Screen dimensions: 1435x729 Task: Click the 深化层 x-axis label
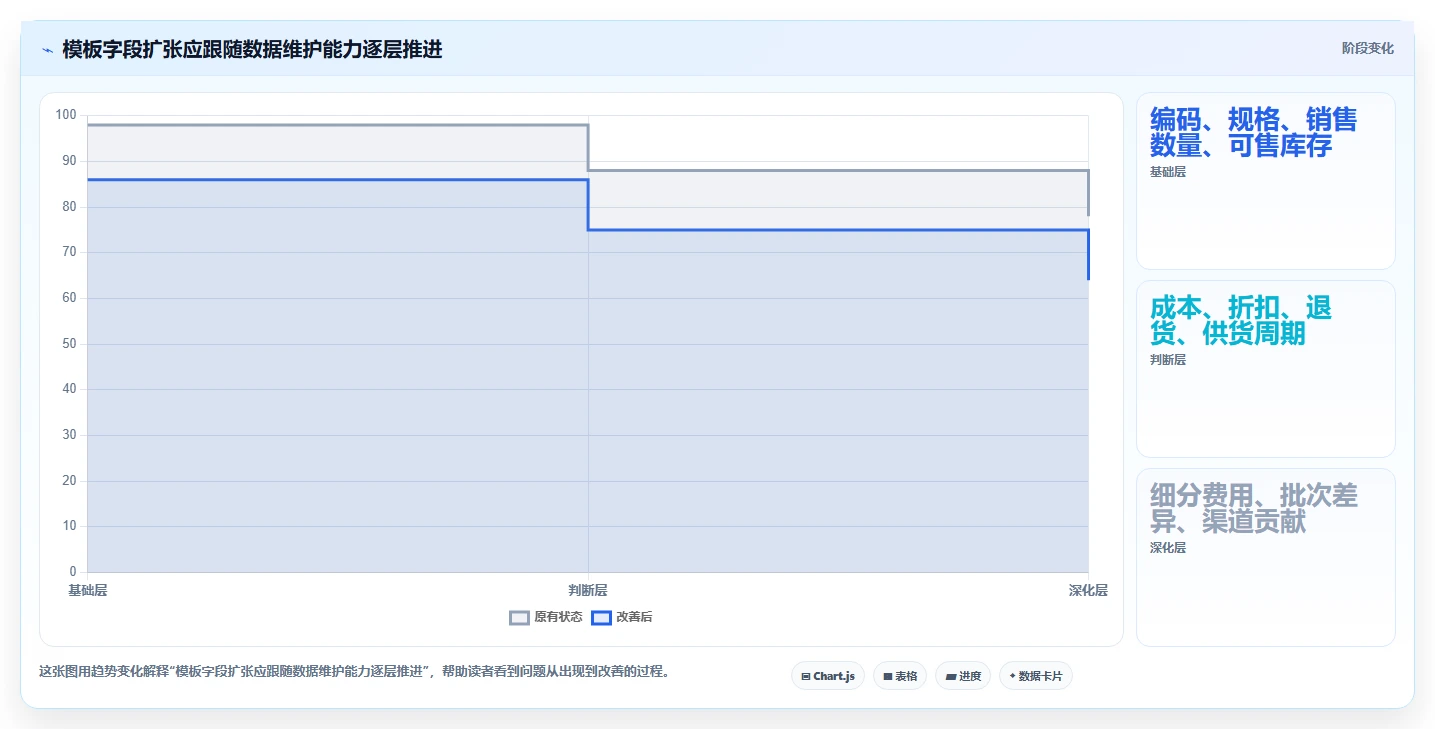pyautogui.click(x=1088, y=590)
